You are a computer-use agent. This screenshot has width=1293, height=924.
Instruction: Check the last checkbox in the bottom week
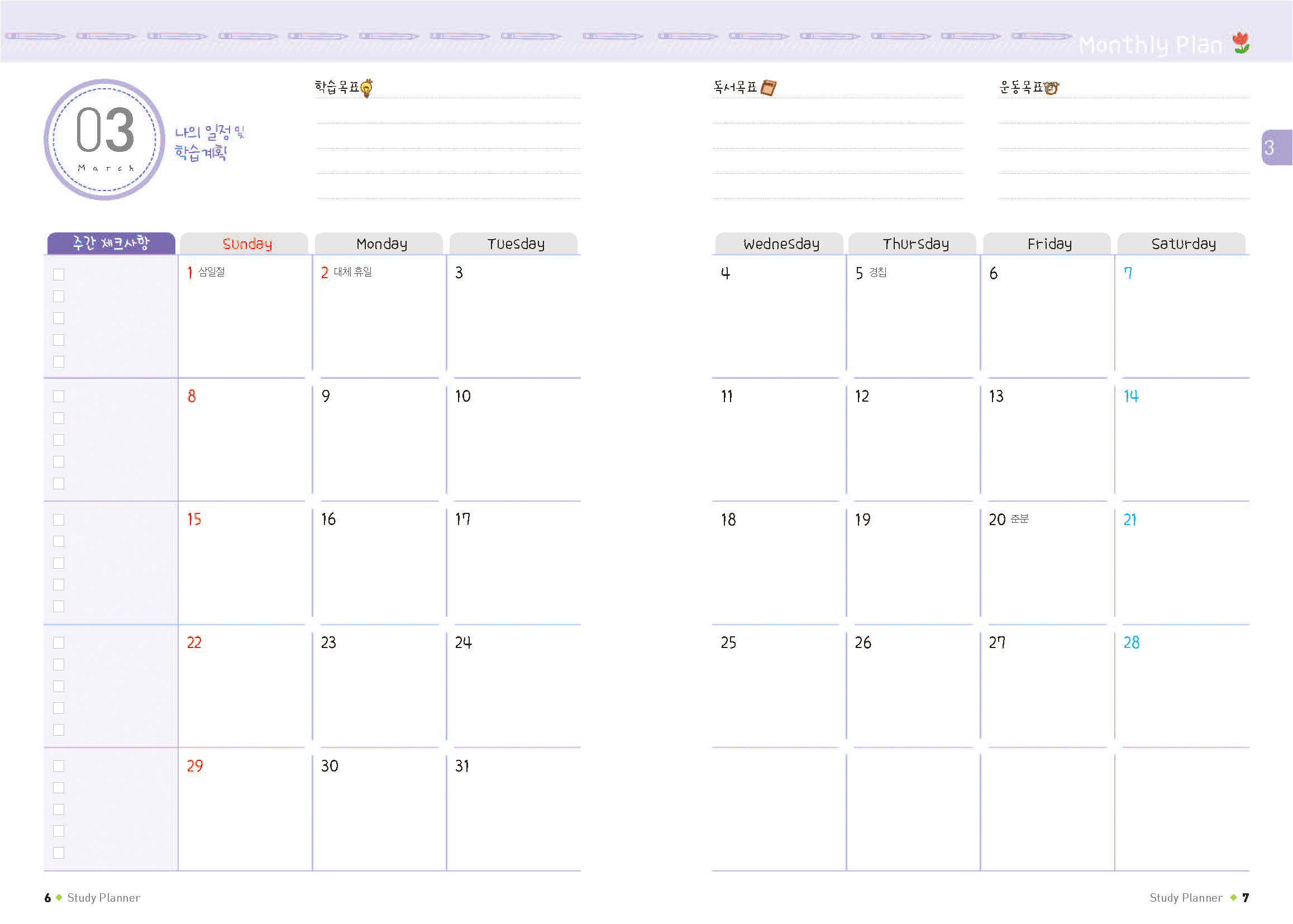click(59, 852)
